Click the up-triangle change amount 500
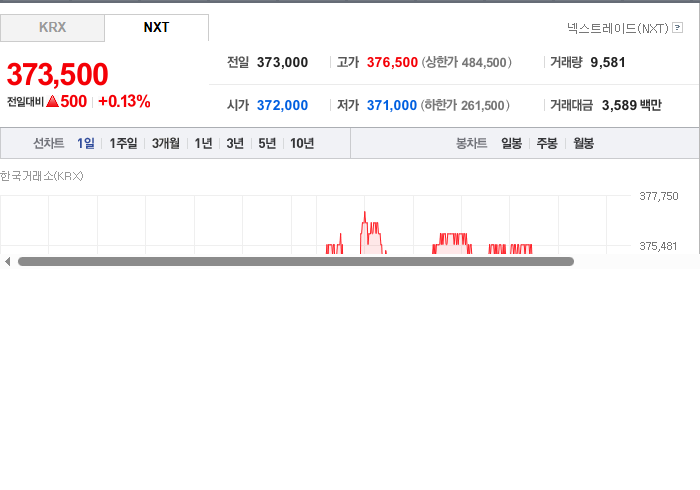 [67, 101]
